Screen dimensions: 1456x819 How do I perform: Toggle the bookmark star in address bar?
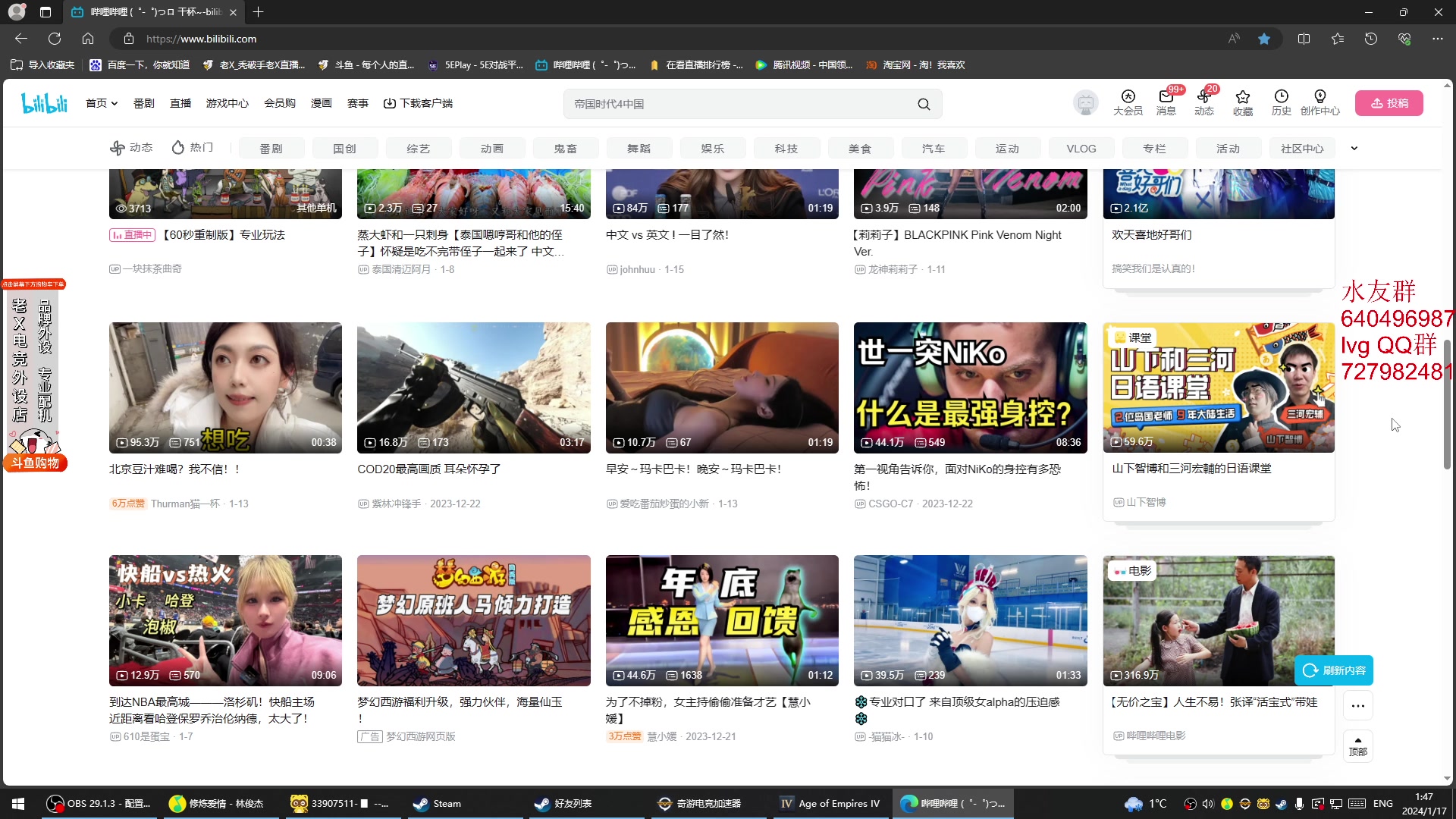click(x=1263, y=38)
